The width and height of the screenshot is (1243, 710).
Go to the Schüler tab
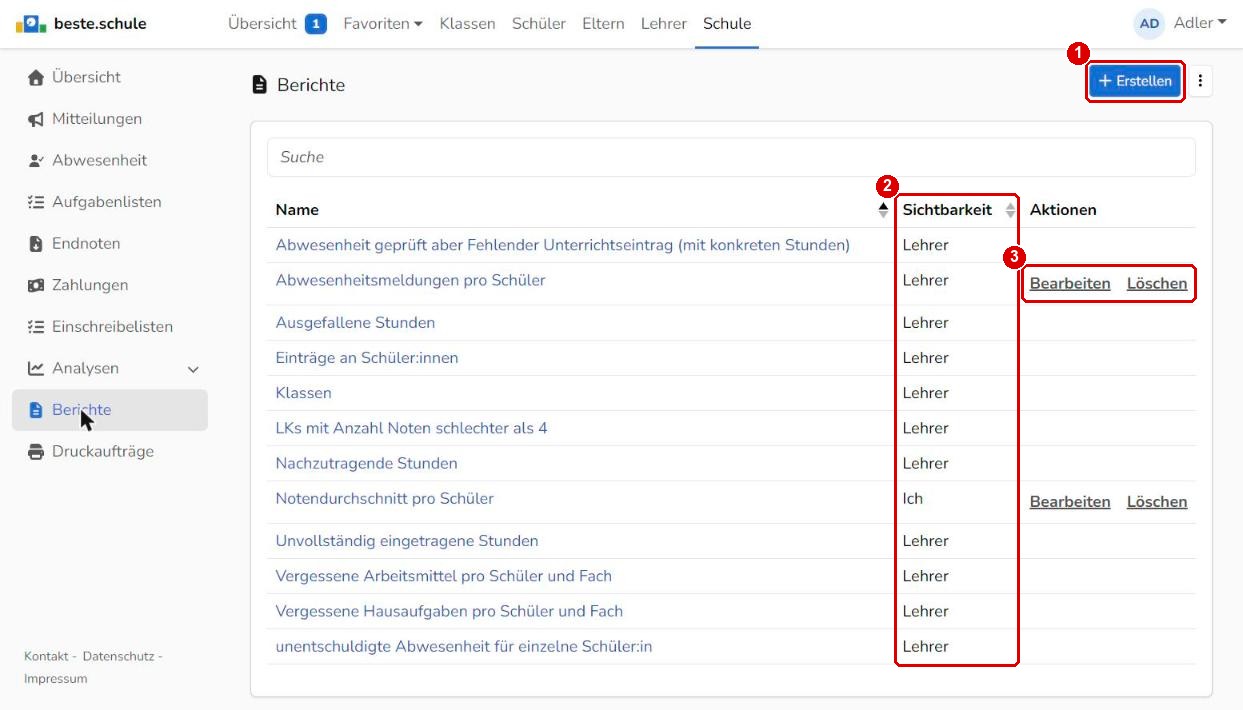tap(539, 23)
